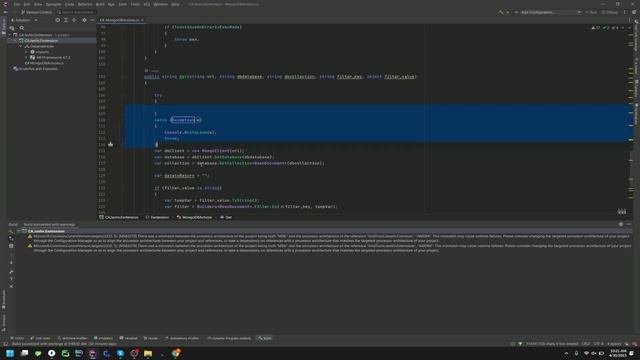Viewport: 640px width, 360px height.
Task: Click the project breadcrumb at editor bottom
Action: point(119,217)
